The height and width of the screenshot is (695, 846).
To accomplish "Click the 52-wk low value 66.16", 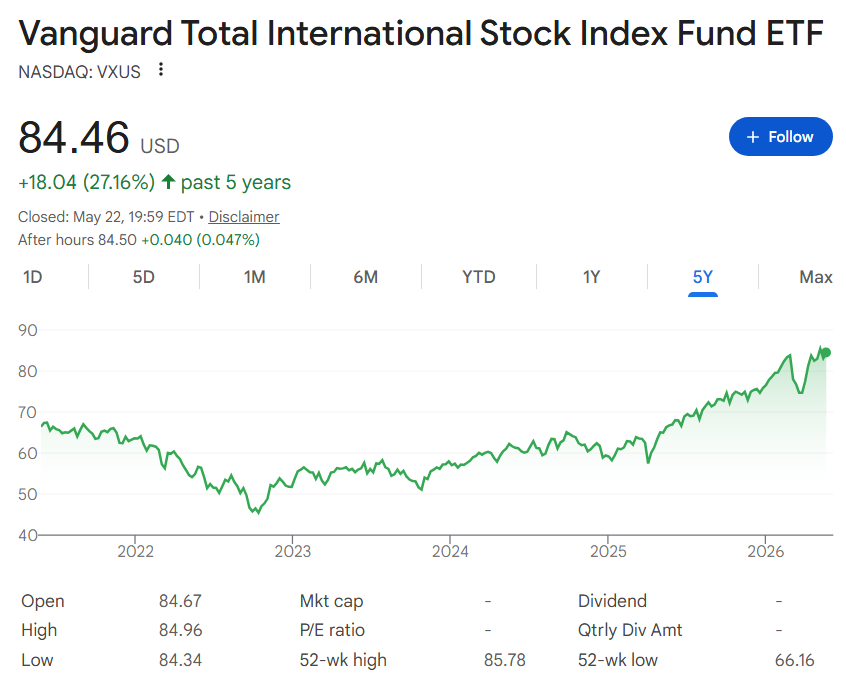I will pyautogui.click(x=795, y=660).
